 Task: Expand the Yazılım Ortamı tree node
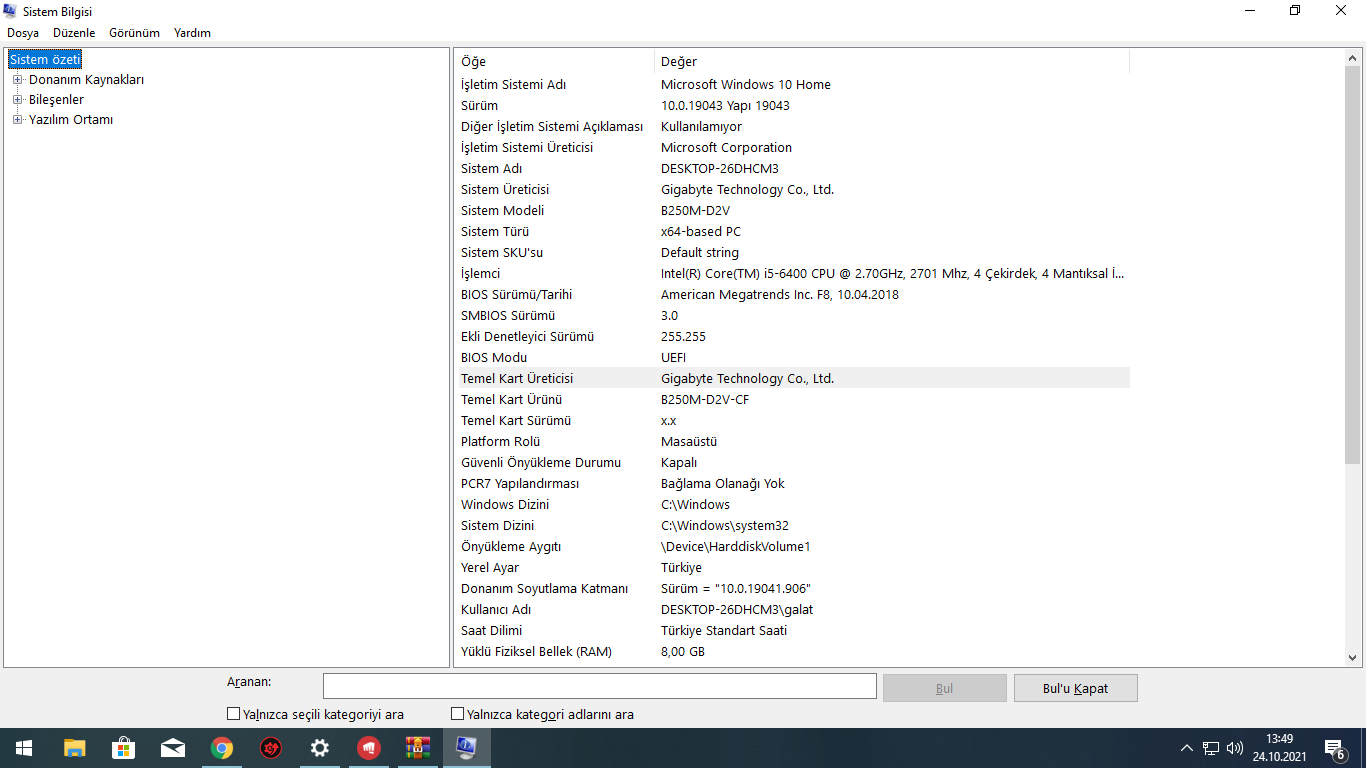(17, 120)
